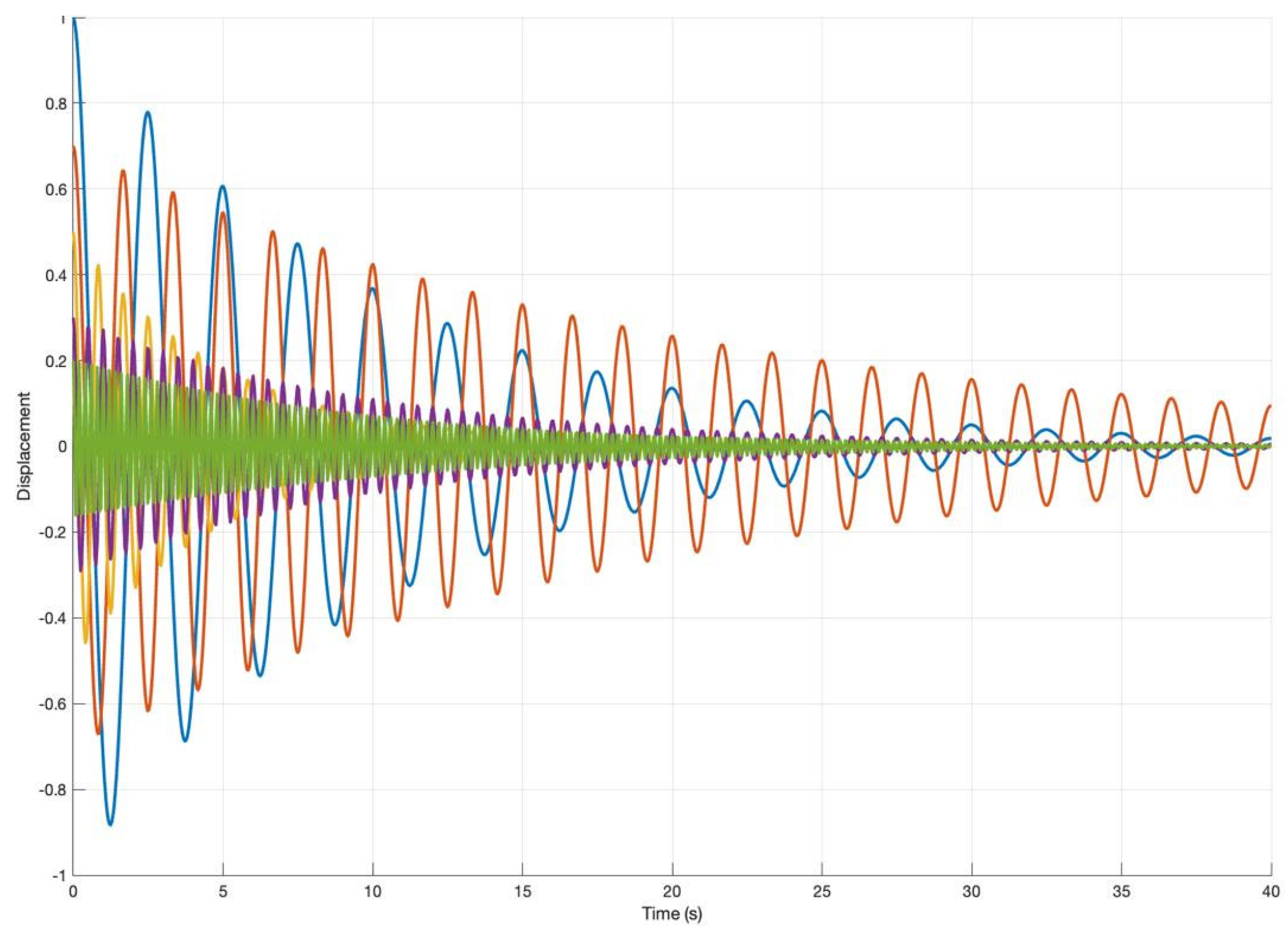Click the yellow curve's lowest trough near -0.45
This screenshot has width=1288, height=934.
pyautogui.click(x=86, y=642)
